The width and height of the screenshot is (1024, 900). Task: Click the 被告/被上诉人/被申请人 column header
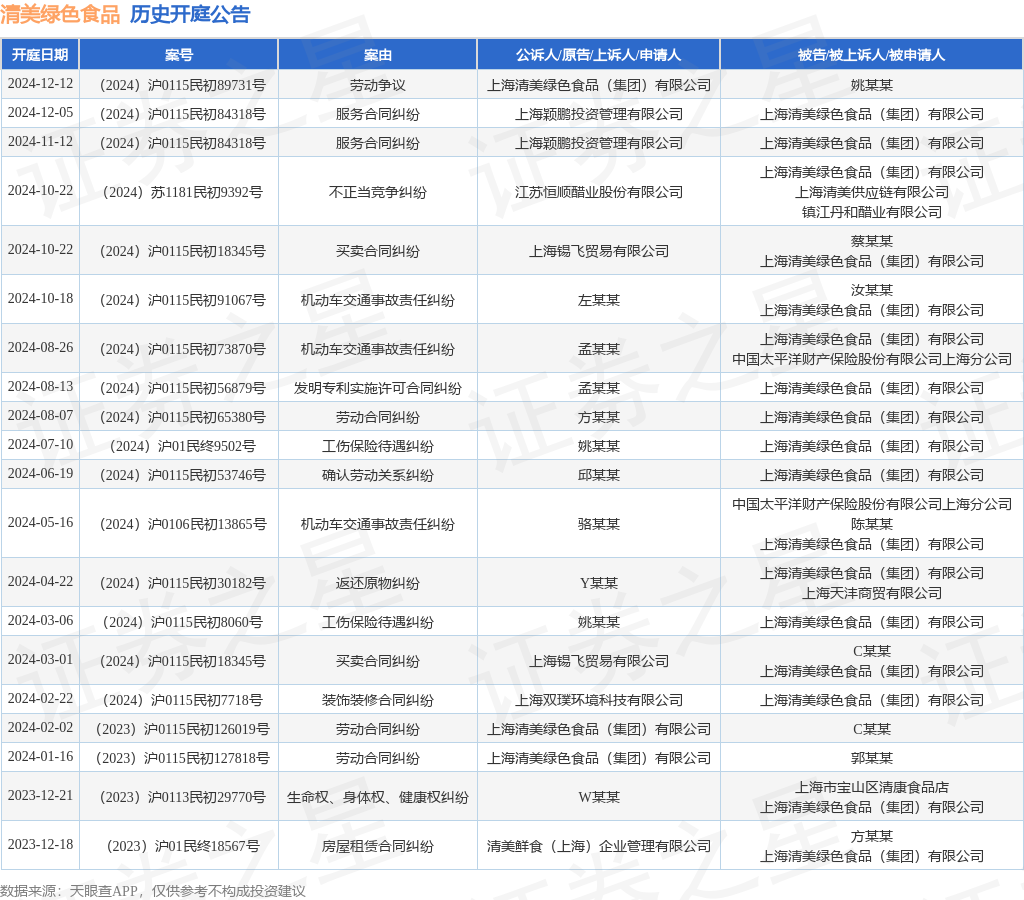871,55
